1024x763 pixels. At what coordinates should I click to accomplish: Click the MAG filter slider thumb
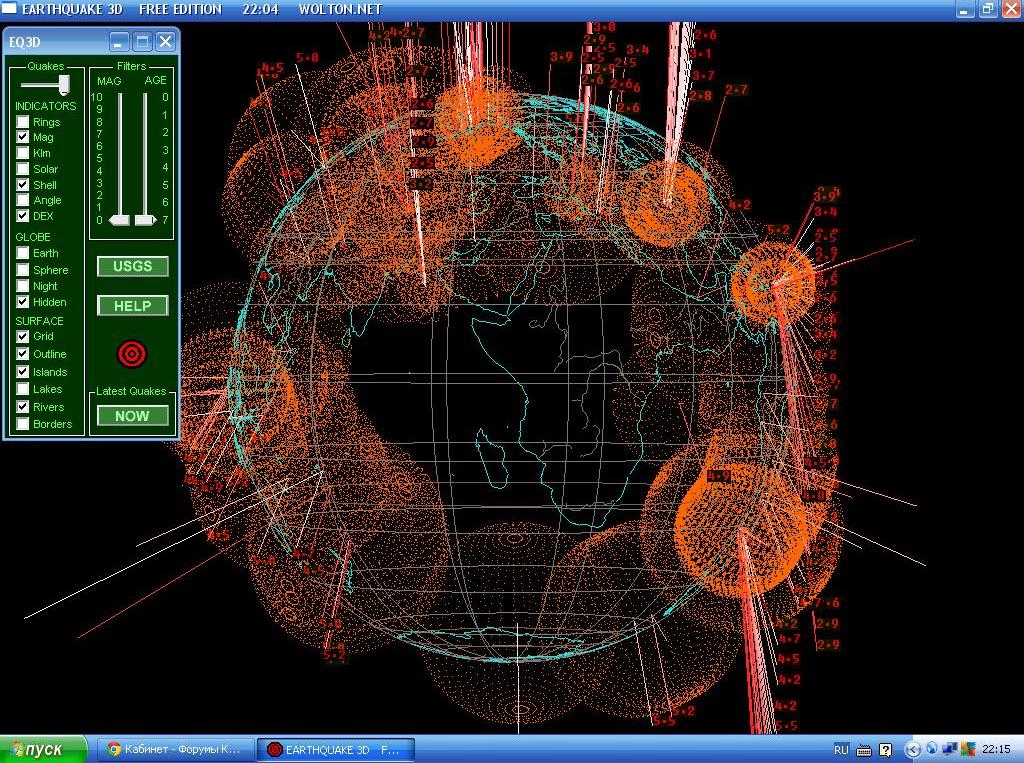pyautogui.click(x=120, y=220)
